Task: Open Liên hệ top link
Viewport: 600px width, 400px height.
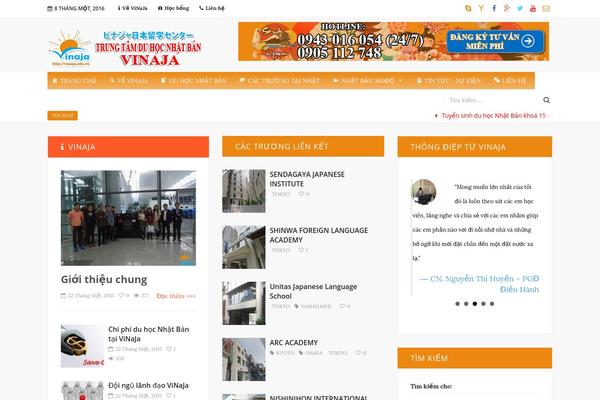Action: [x=212, y=8]
